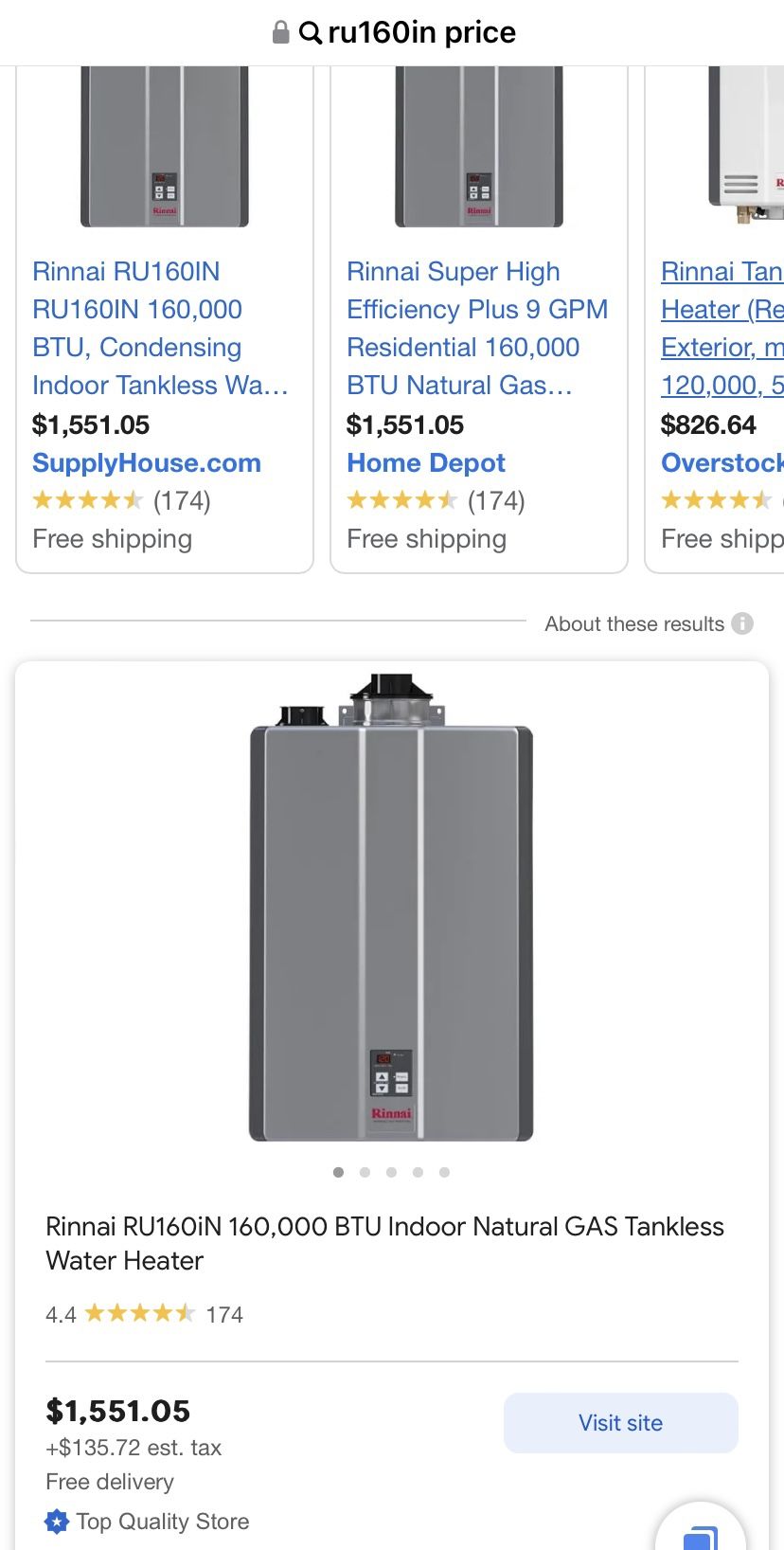The width and height of the screenshot is (784, 1550).
Task: Tap the Top Quality Store badge icon
Action: [x=57, y=1522]
